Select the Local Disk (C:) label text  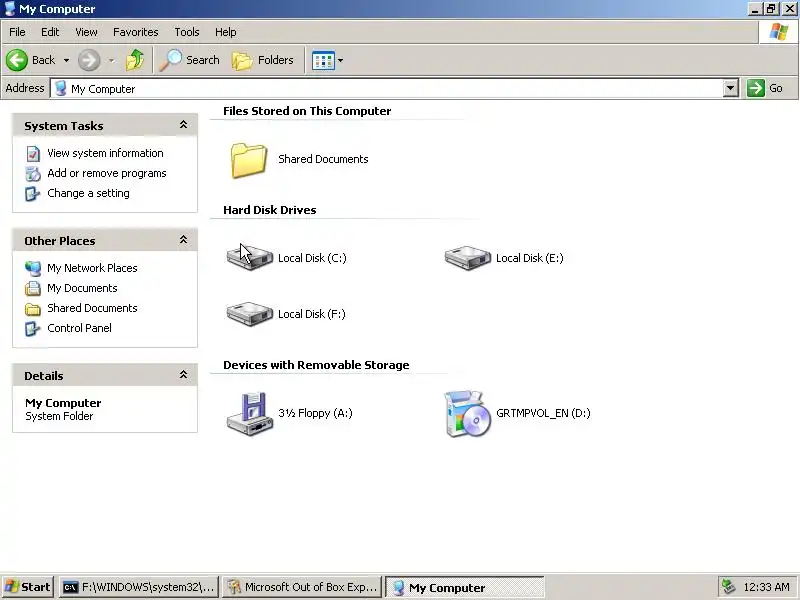pos(312,258)
